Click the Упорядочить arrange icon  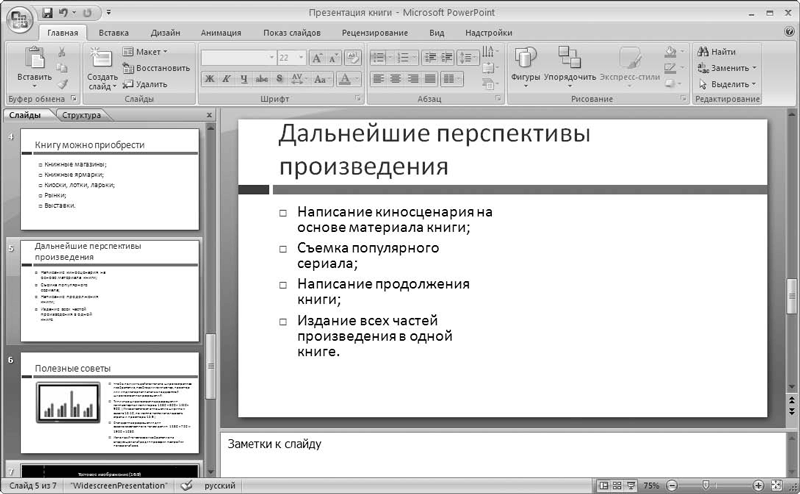pos(569,60)
